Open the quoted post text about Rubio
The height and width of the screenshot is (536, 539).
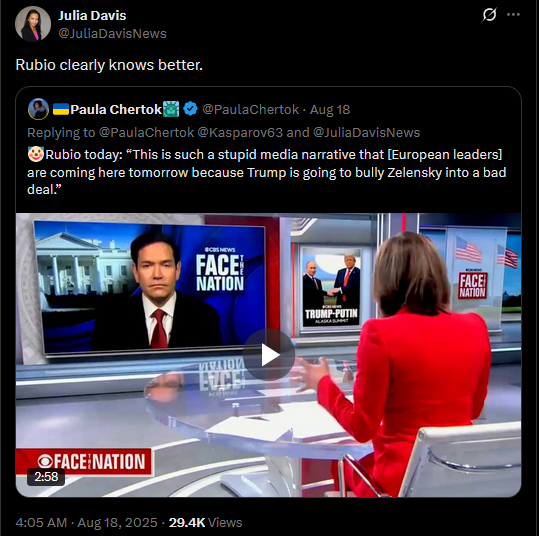[x=266, y=172]
